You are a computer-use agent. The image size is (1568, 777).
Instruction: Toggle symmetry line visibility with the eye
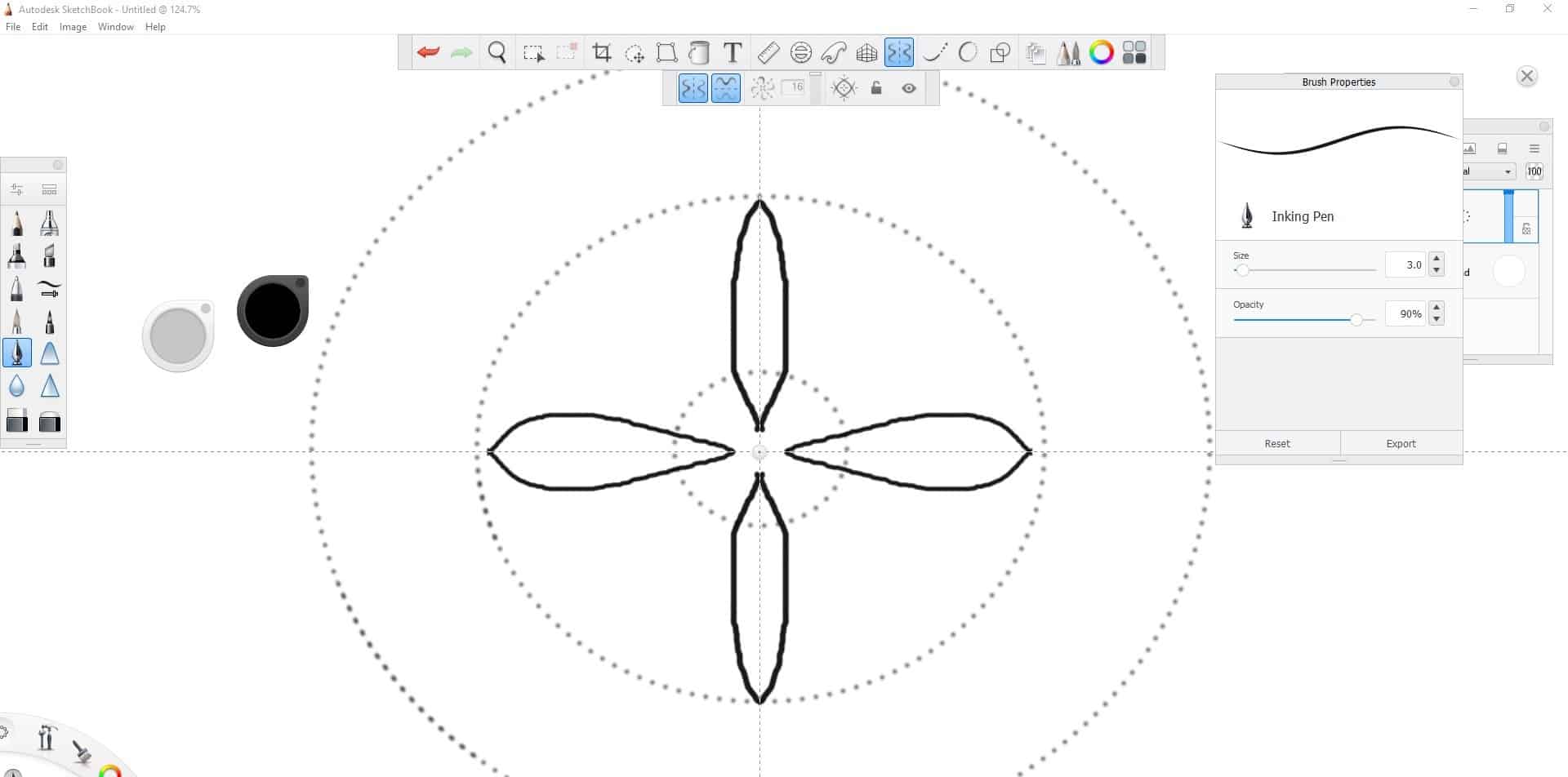pos(909,88)
